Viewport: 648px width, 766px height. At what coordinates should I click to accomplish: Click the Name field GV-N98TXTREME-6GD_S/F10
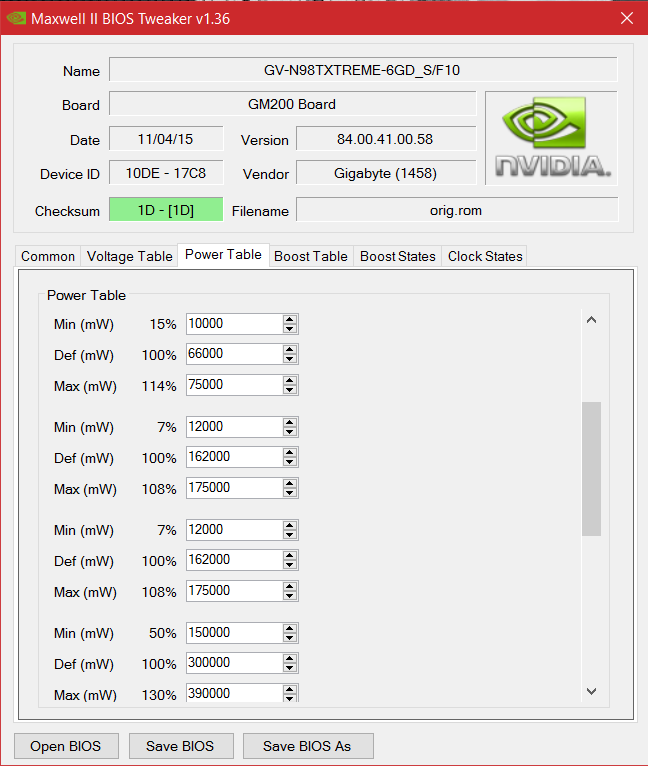[363, 70]
